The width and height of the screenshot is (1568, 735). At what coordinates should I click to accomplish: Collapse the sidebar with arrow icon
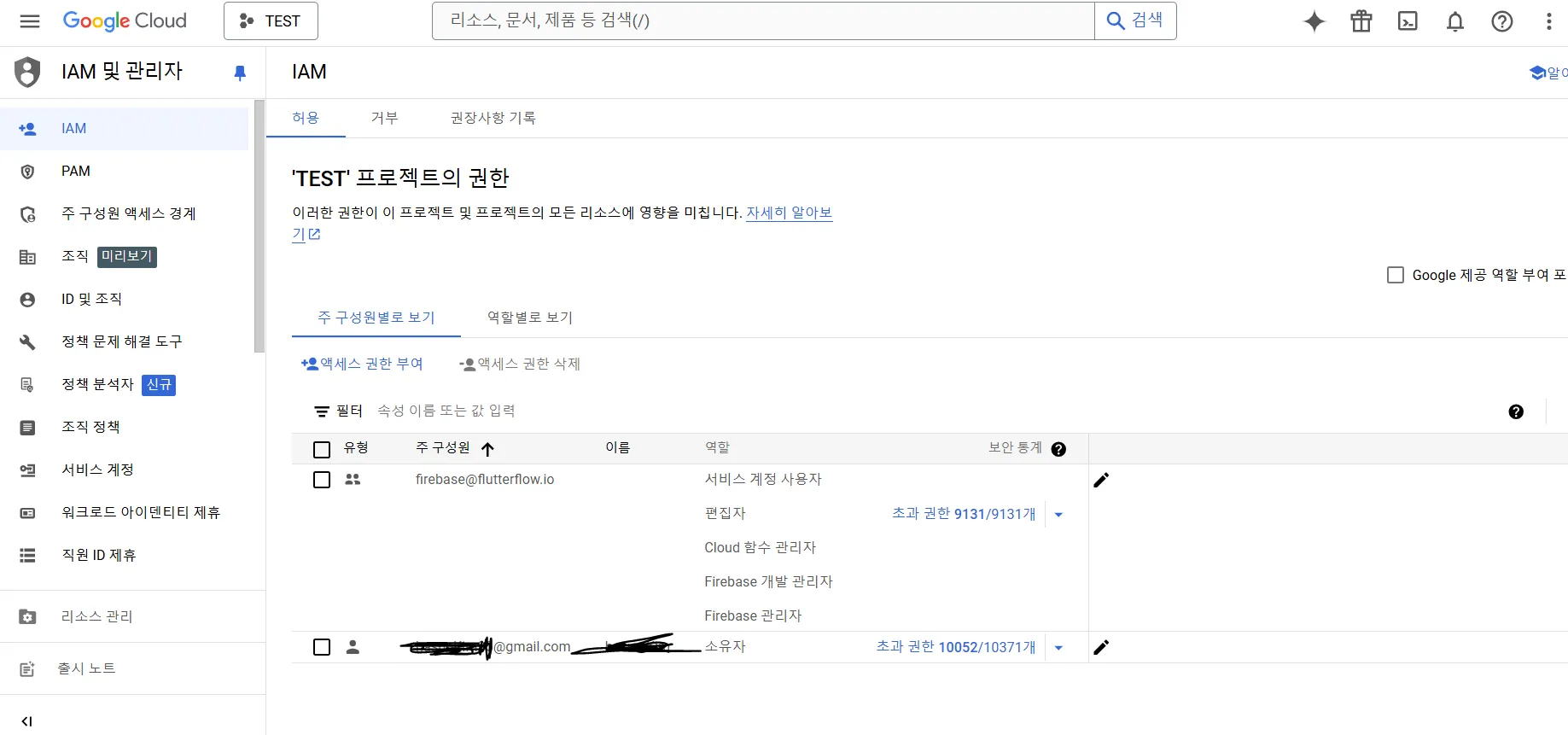(x=26, y=721)
